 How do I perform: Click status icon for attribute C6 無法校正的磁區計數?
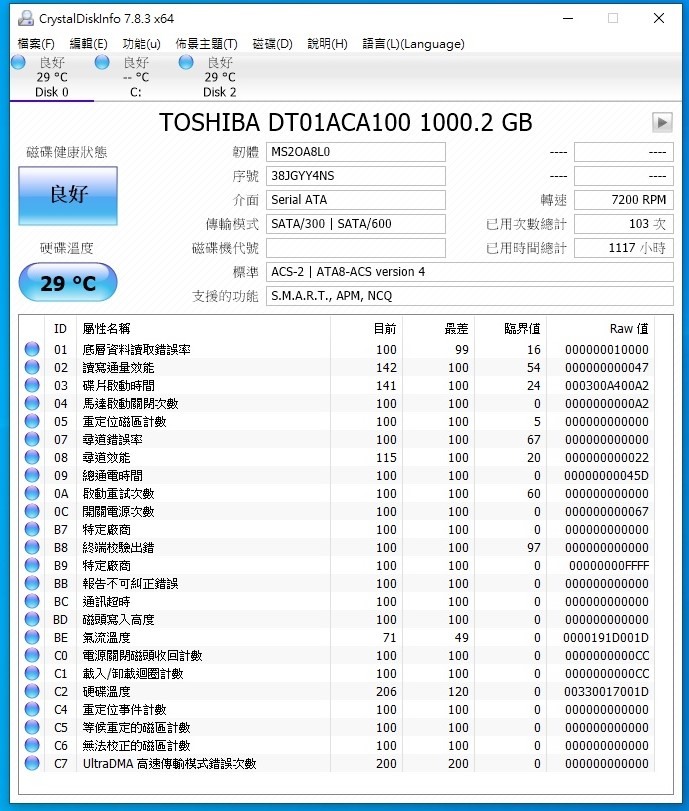pyautogui.click(x=32, y=745)
